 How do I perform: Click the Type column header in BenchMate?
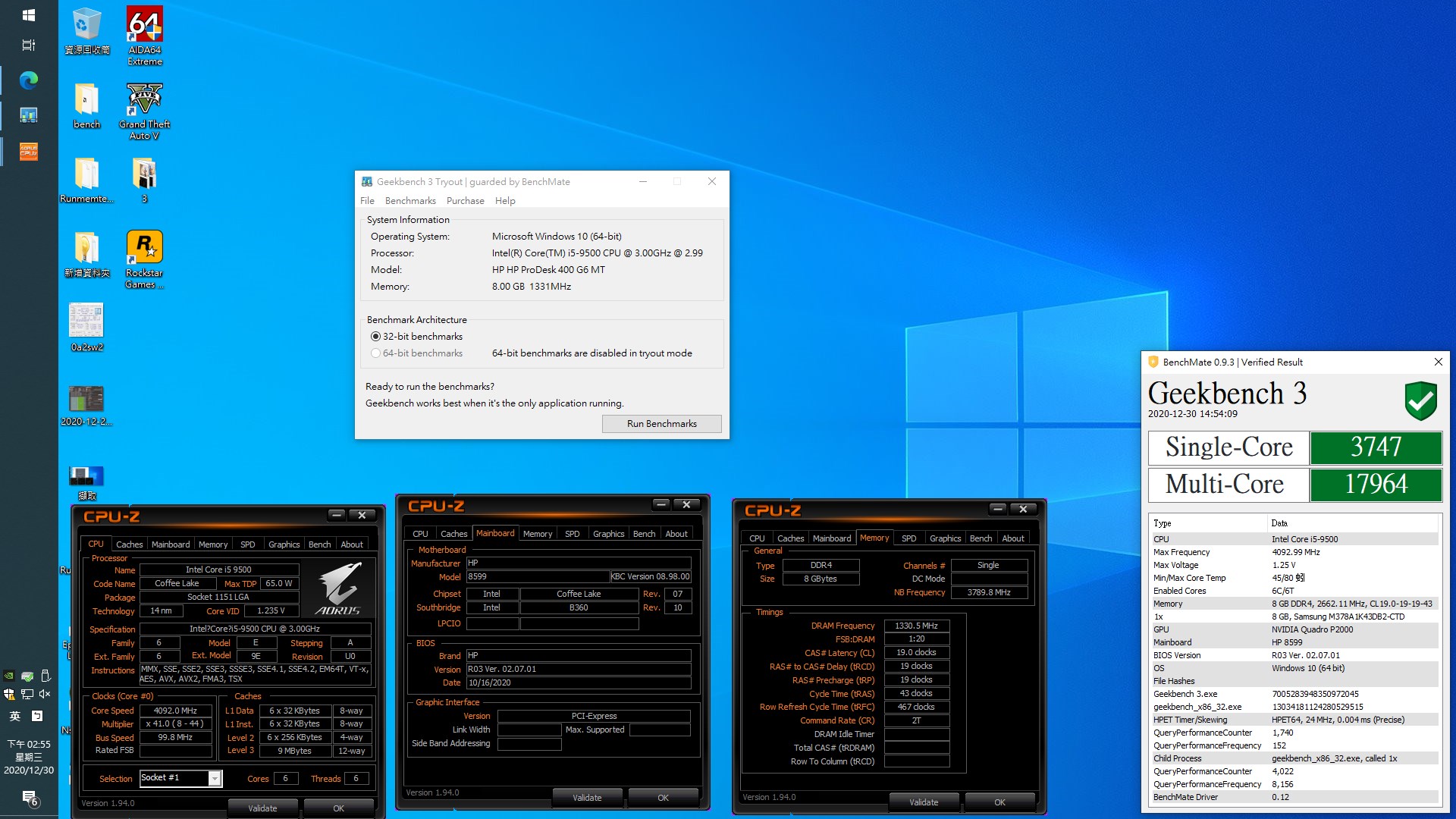(1208, 523)
